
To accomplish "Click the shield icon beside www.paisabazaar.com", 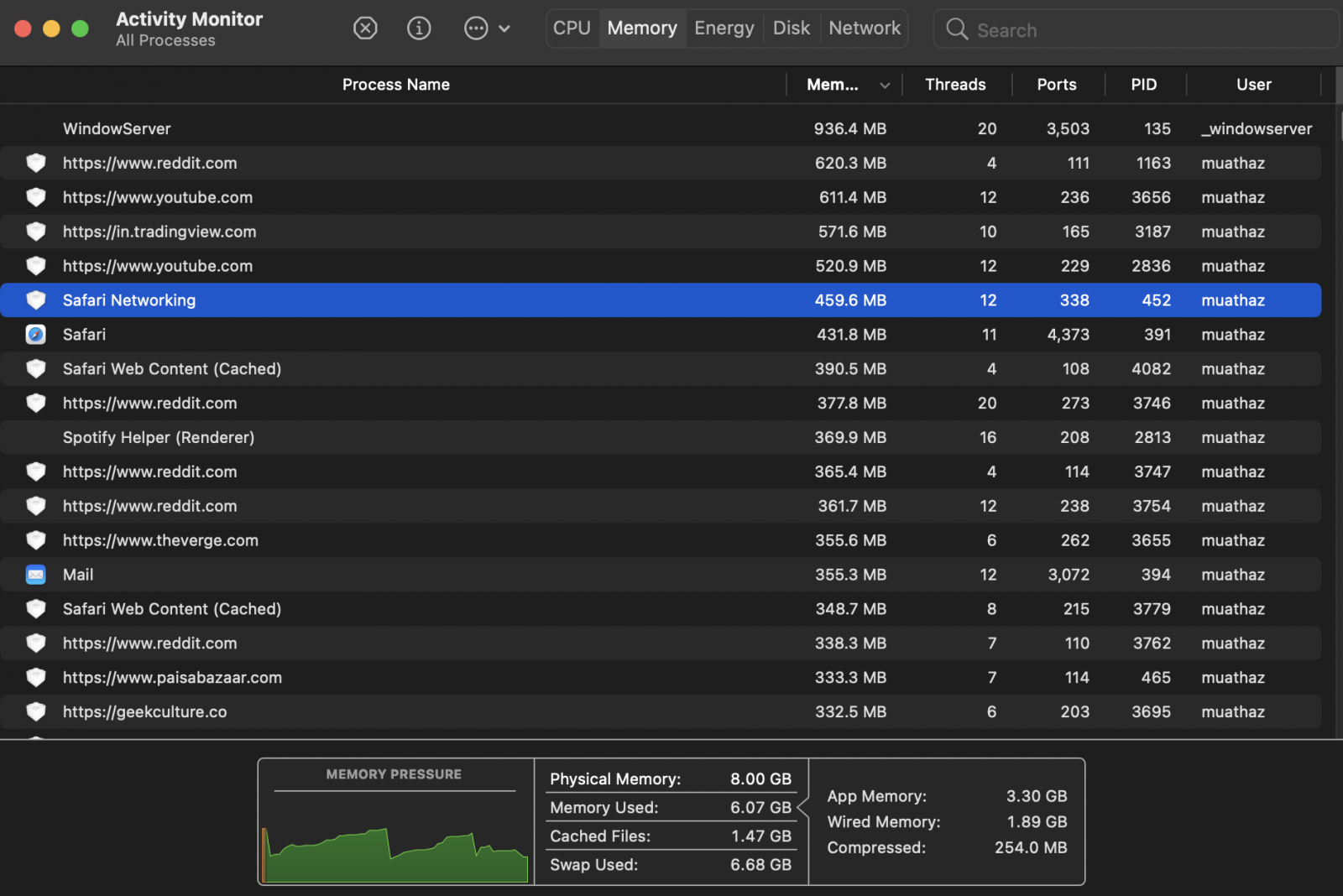I will click(x=36, y=678).
